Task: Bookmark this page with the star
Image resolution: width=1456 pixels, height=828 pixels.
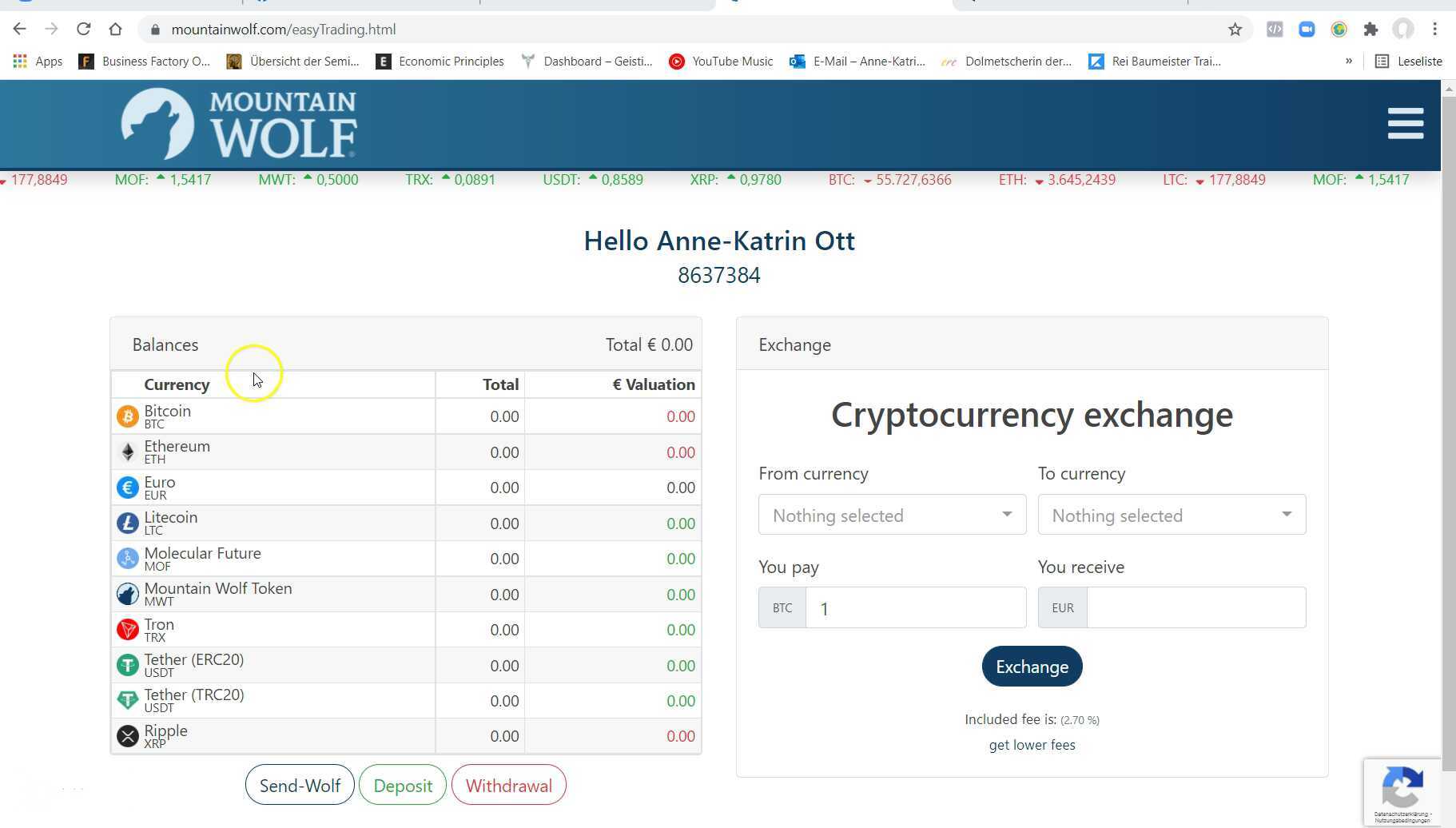Action: pyautogui.click(x=1235, y=30)
